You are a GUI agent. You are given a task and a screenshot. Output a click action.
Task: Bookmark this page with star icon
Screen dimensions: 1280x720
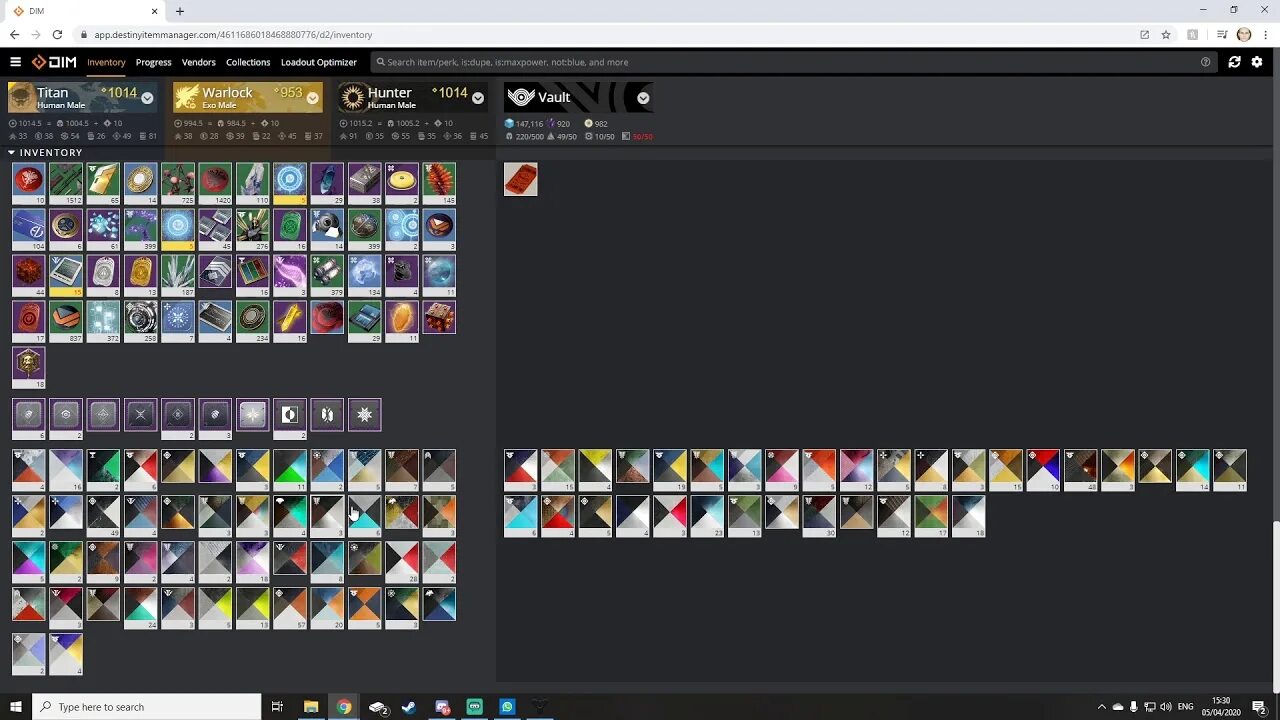(1166, 34)
